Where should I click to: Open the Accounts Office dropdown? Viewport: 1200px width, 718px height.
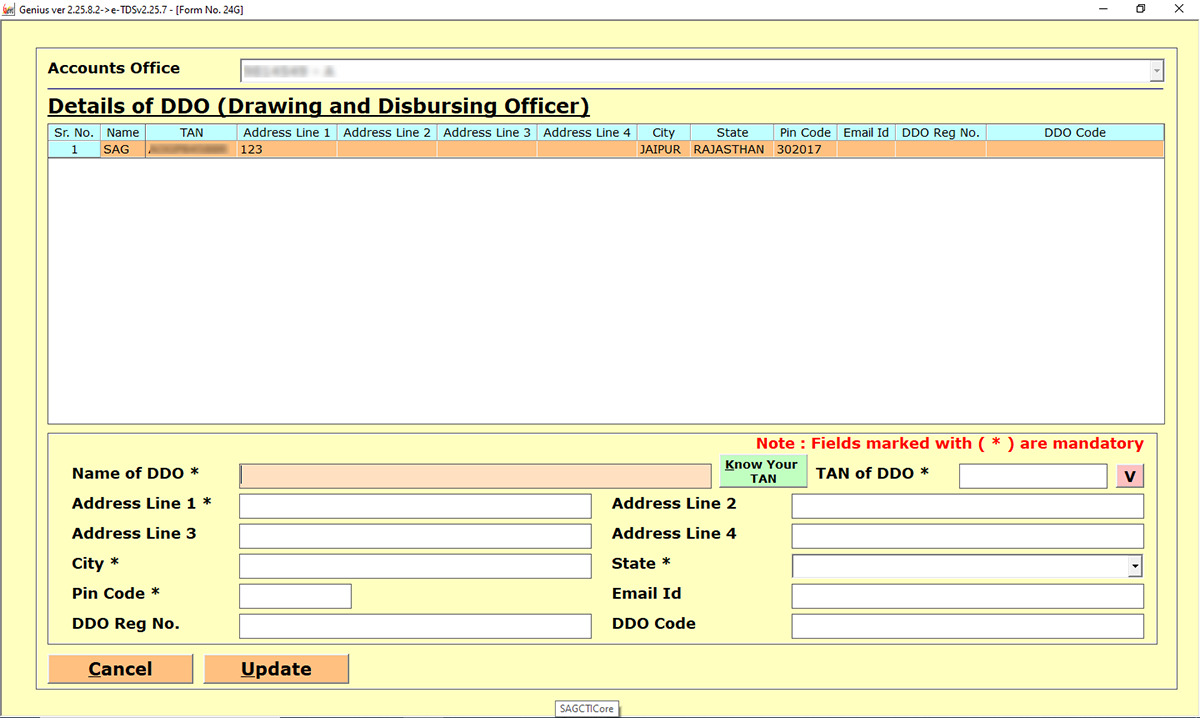click(1156, 71)
